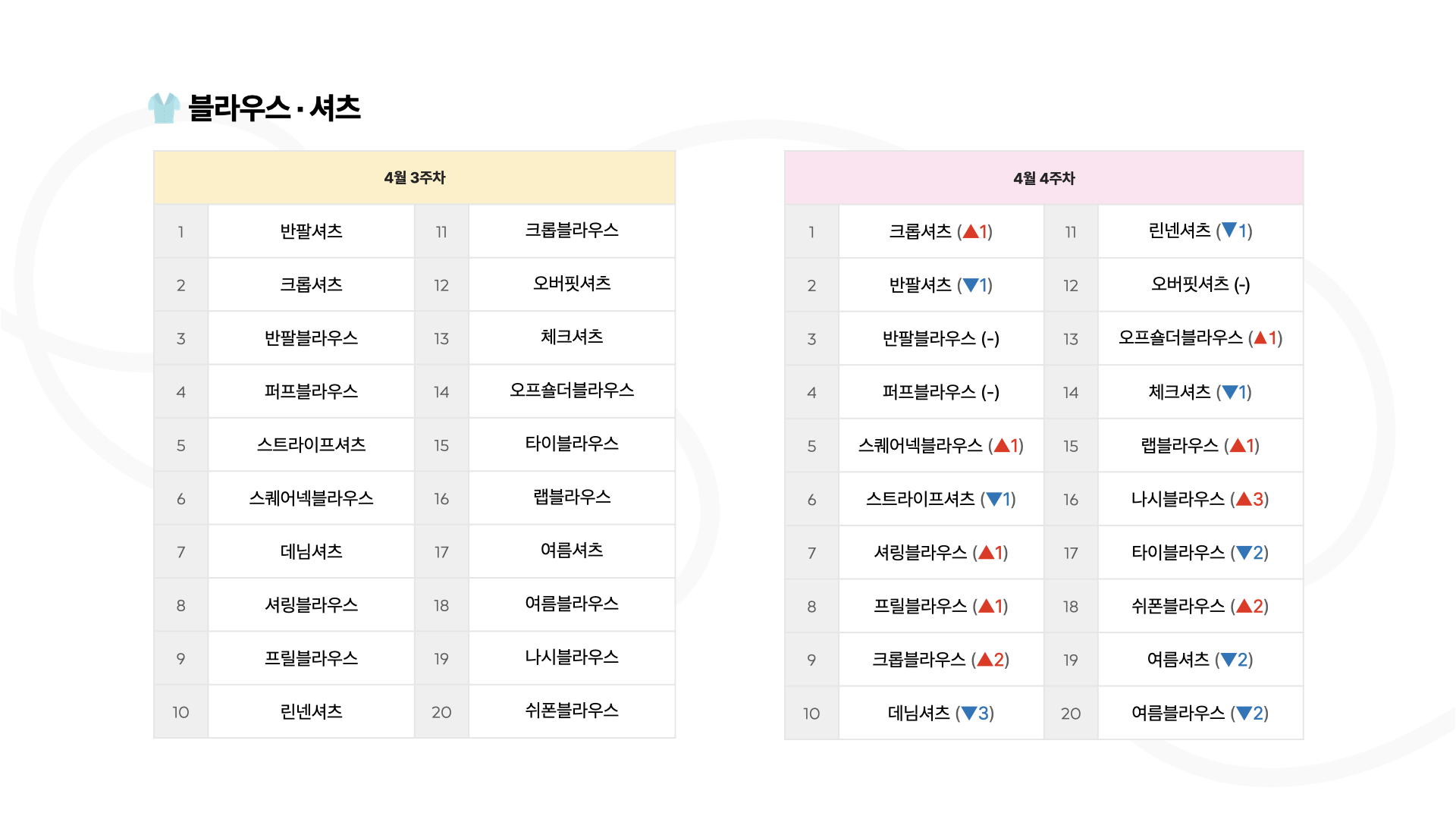
Task: Click 크롭블라우스 in the 3주차 table
Action: coord(572,231)
